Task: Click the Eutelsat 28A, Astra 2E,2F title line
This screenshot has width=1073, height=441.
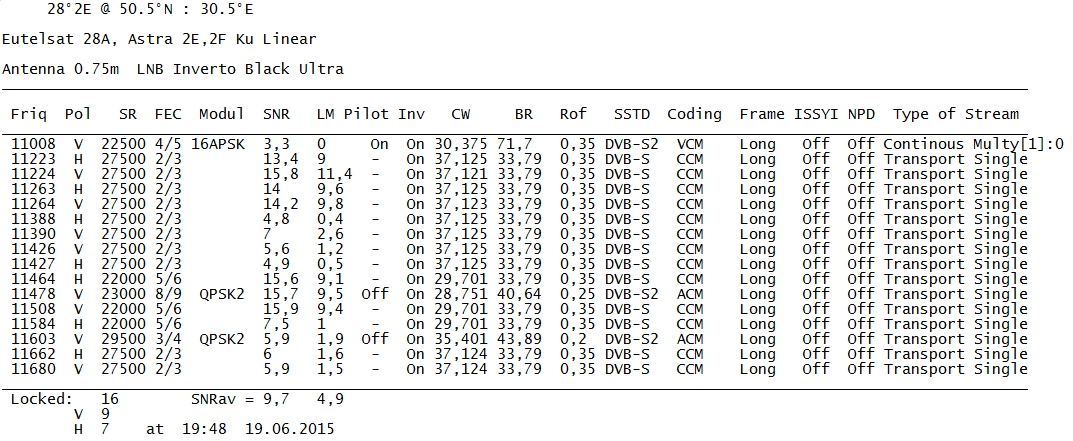Action: coord(159,39)
